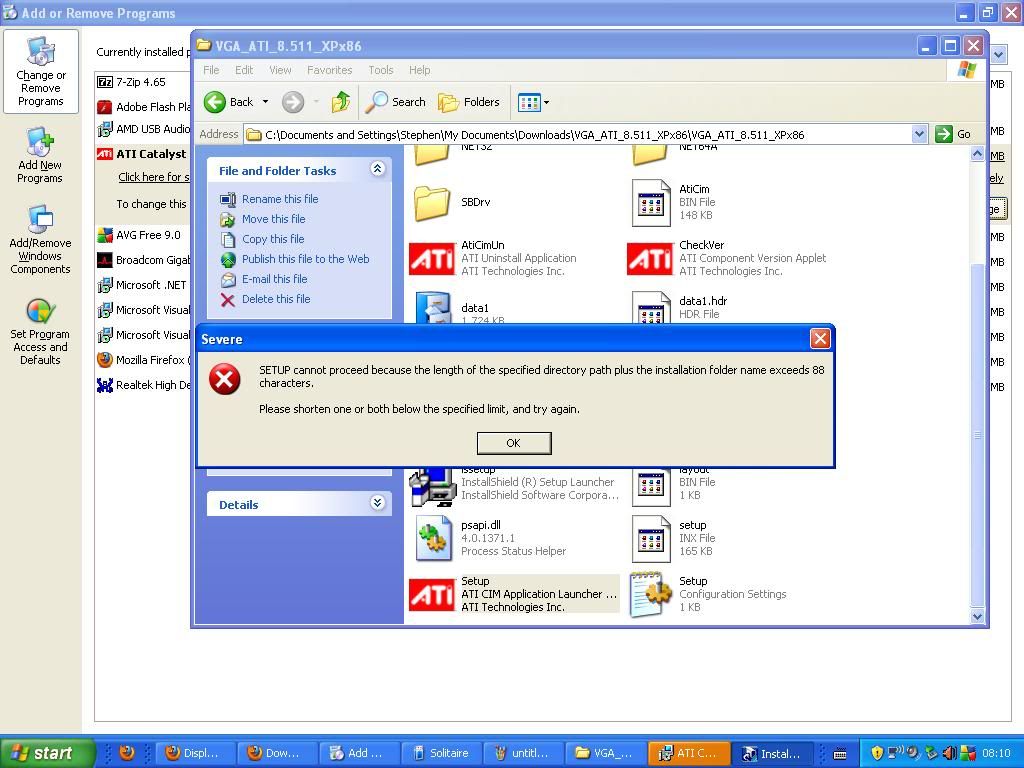Click Copy this file
Viewport: 1024px width, 768px height.
coord(272,239)
